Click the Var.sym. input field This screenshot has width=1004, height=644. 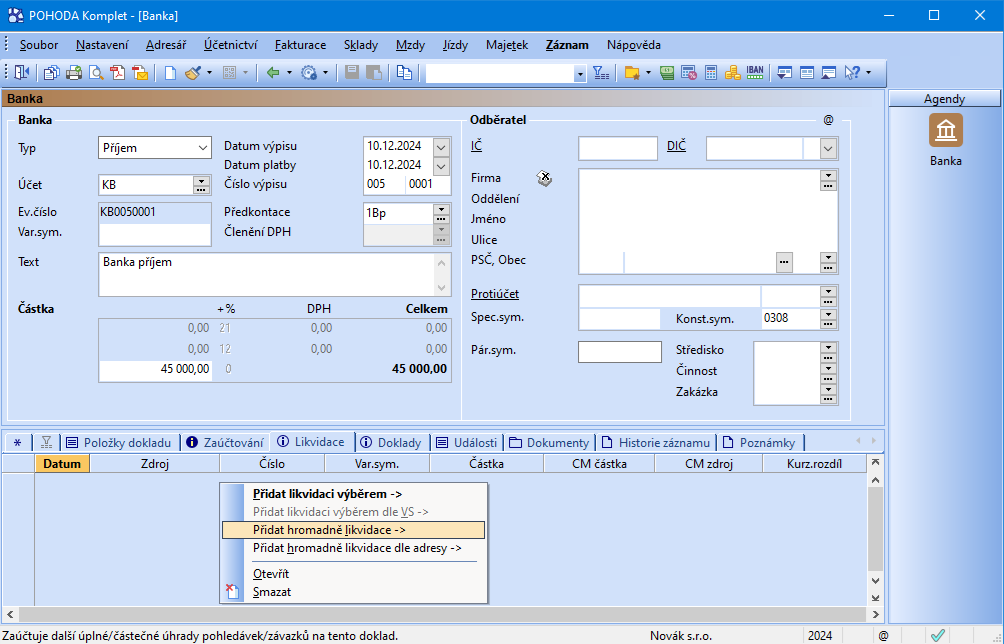tap(155, 234)
